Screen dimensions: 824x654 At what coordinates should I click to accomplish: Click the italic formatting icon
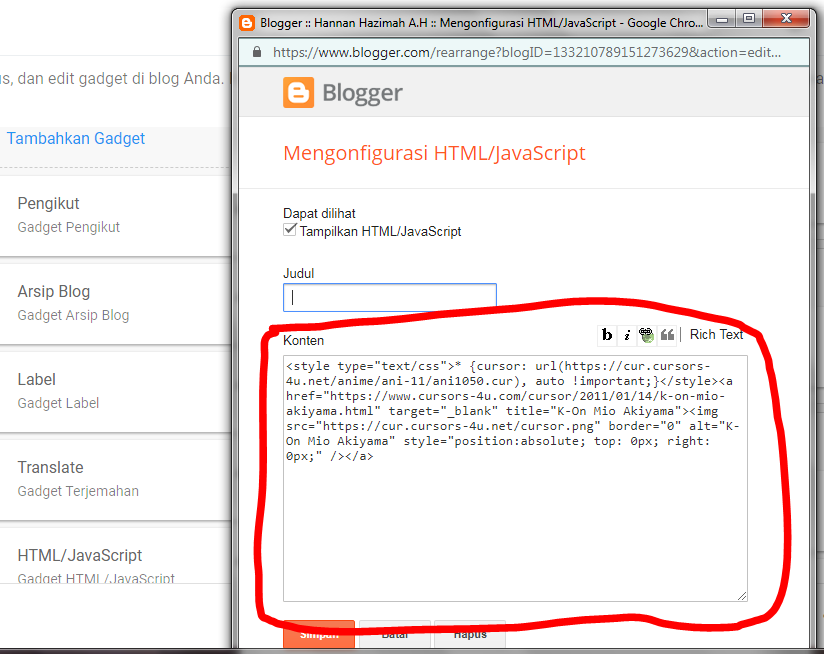coord(627,335)
